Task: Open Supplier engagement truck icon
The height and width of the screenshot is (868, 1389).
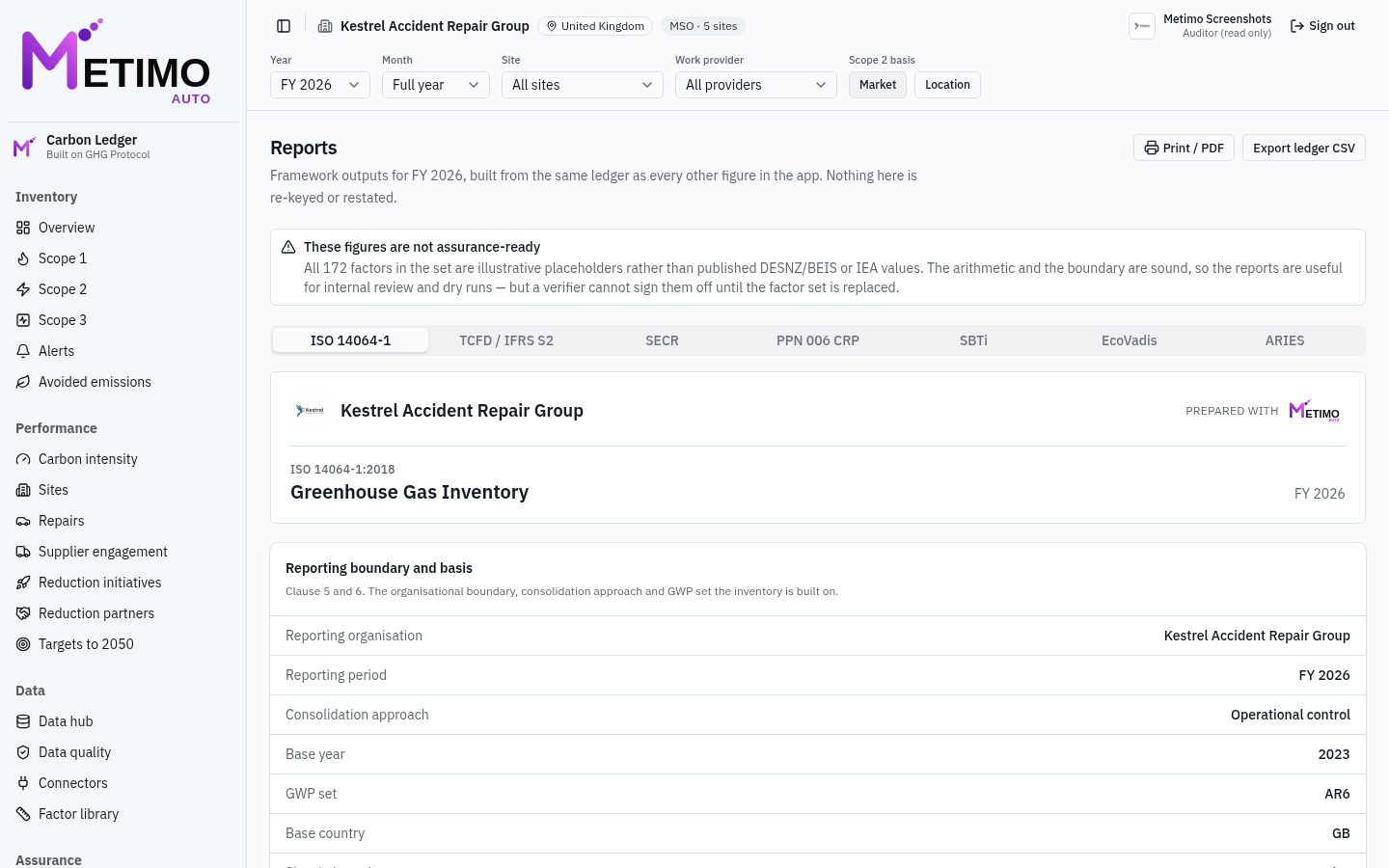Action: tap(23, 552)
